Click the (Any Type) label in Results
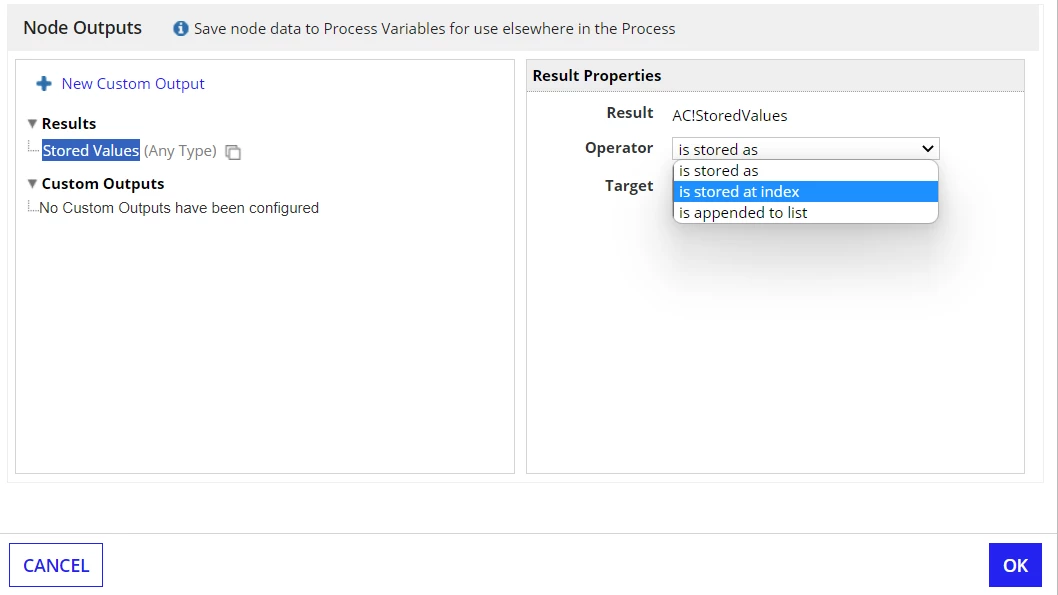1058x595 pixels. pyautogui.click(x=180, y=150)
